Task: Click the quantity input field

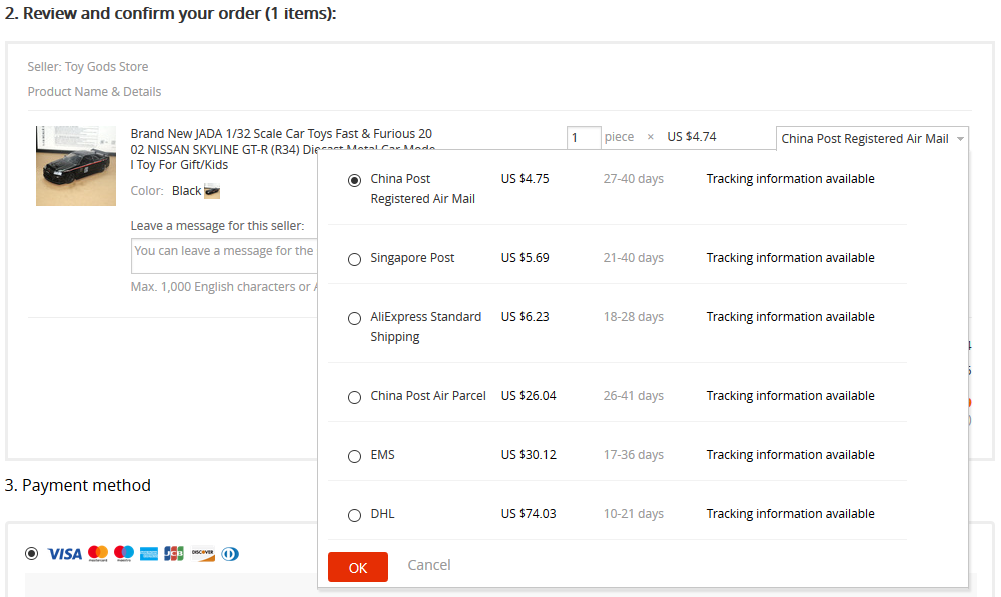Action: tap(583, 137)
